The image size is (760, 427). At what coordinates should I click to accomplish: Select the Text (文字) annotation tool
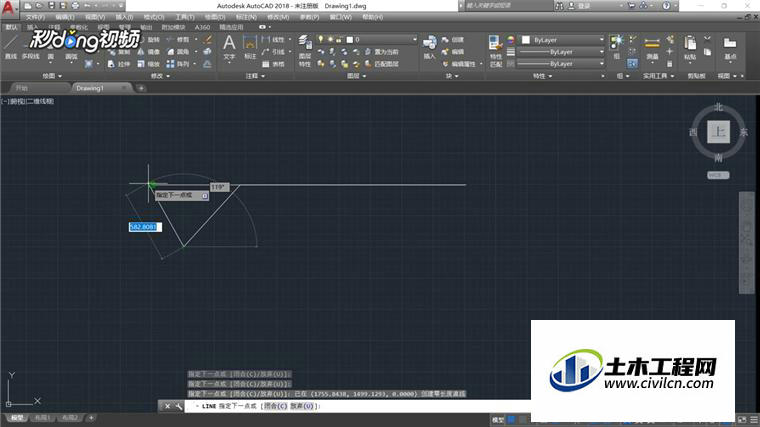coord(229,47)
